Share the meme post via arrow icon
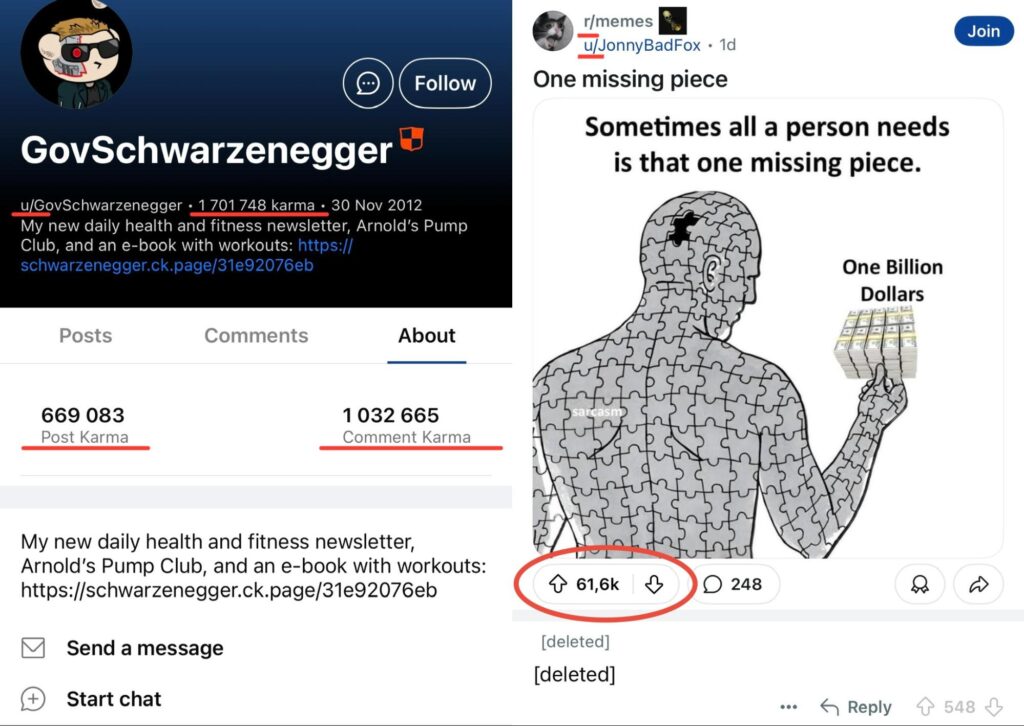 click(x=978, y=584)
